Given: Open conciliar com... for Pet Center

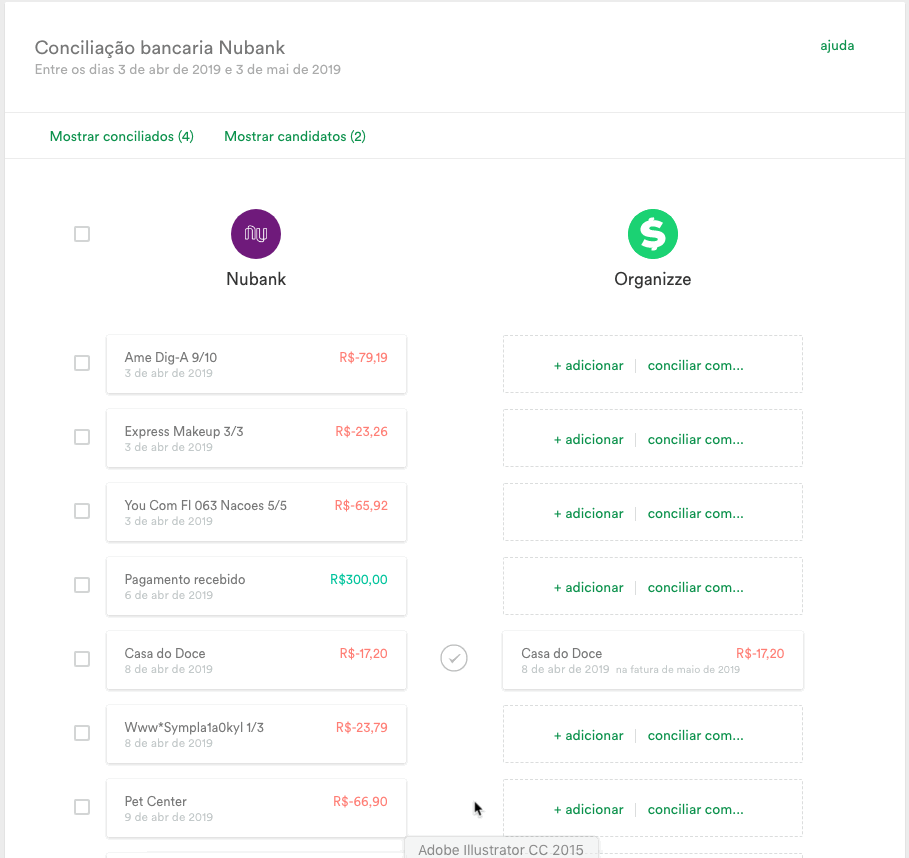Looking at the screenshot, I should [695, 810].
